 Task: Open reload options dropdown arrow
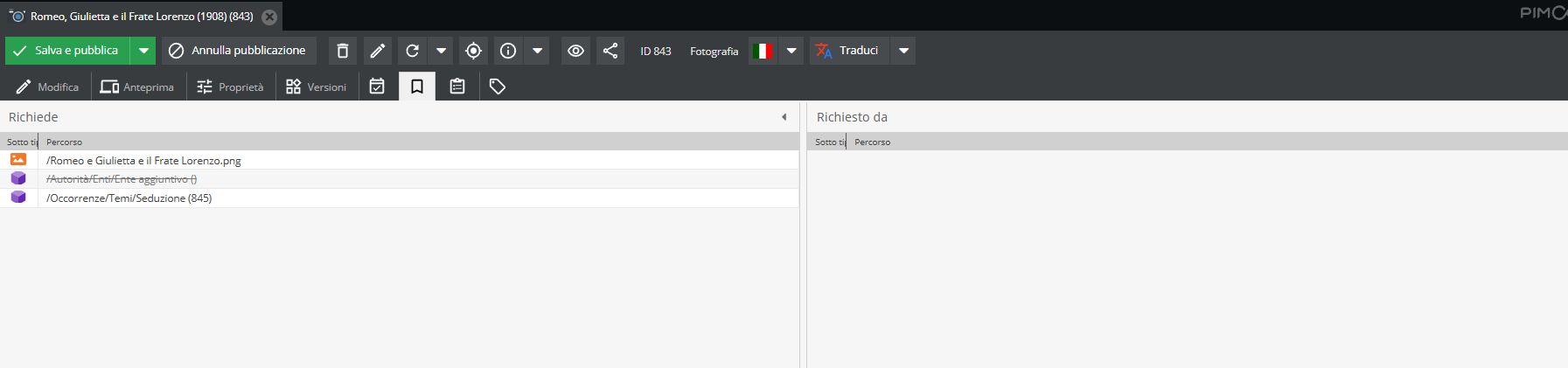(x=442, y=51)
